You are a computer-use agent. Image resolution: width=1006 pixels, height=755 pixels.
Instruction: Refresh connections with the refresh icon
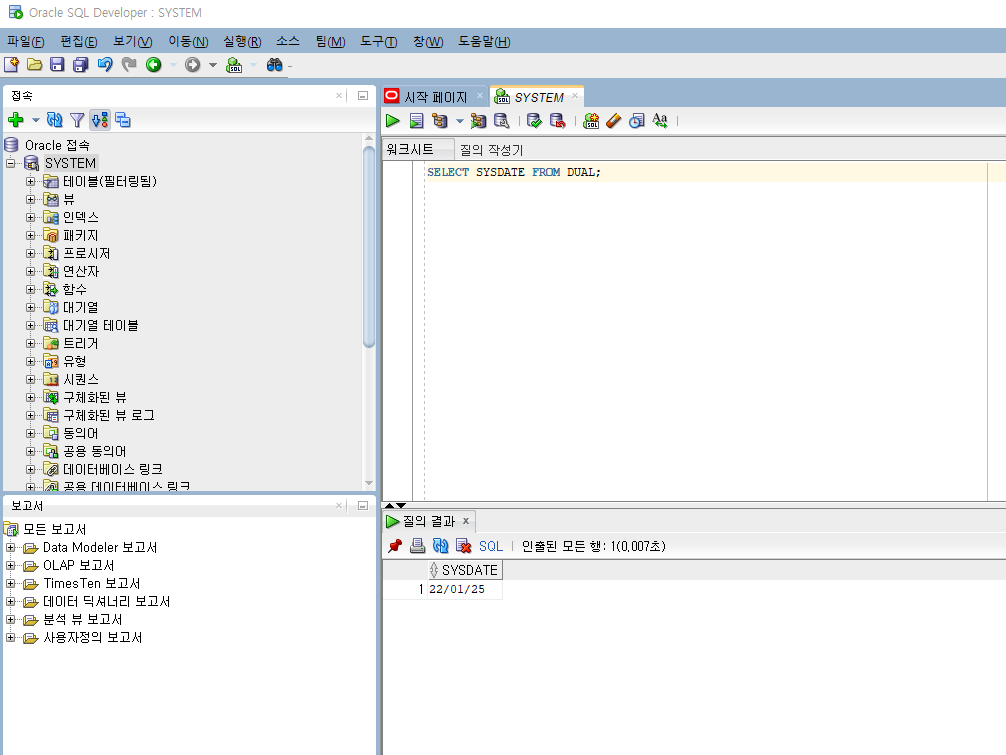pyautogui.click(x=55, y=120)
